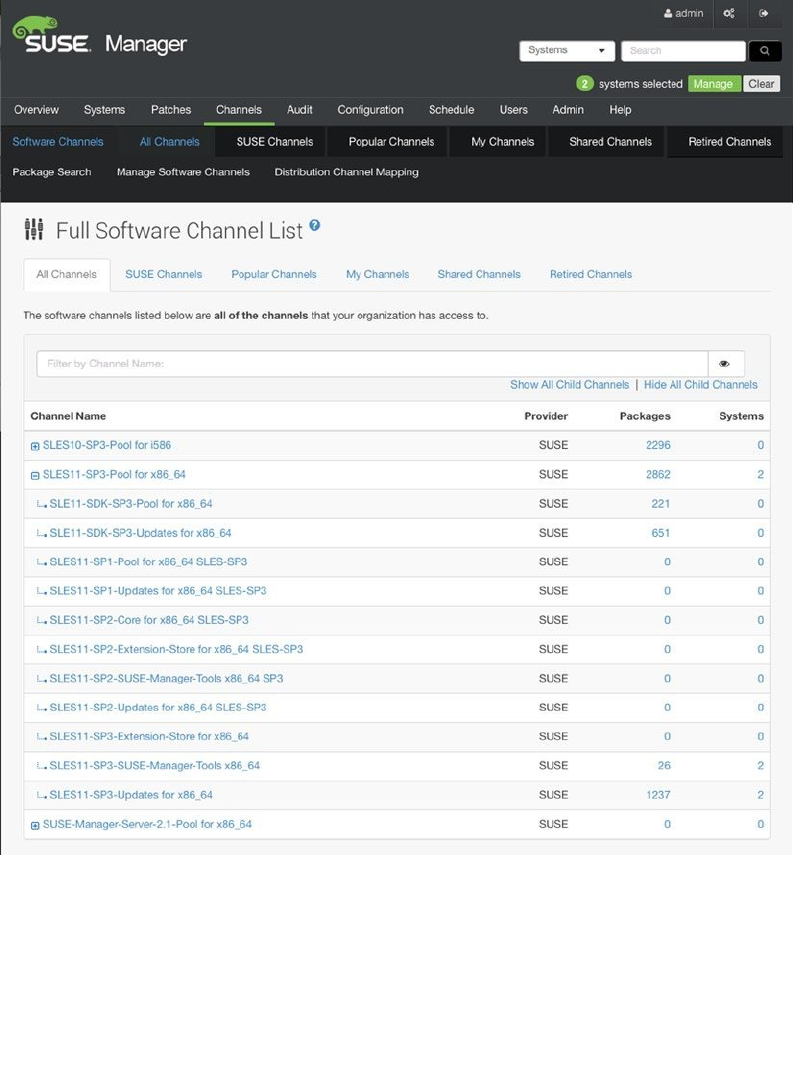Image resolution: width=793 pixels, height=1074 pixels.
Task: Click the Clear button
Action: tap(761, 84)
